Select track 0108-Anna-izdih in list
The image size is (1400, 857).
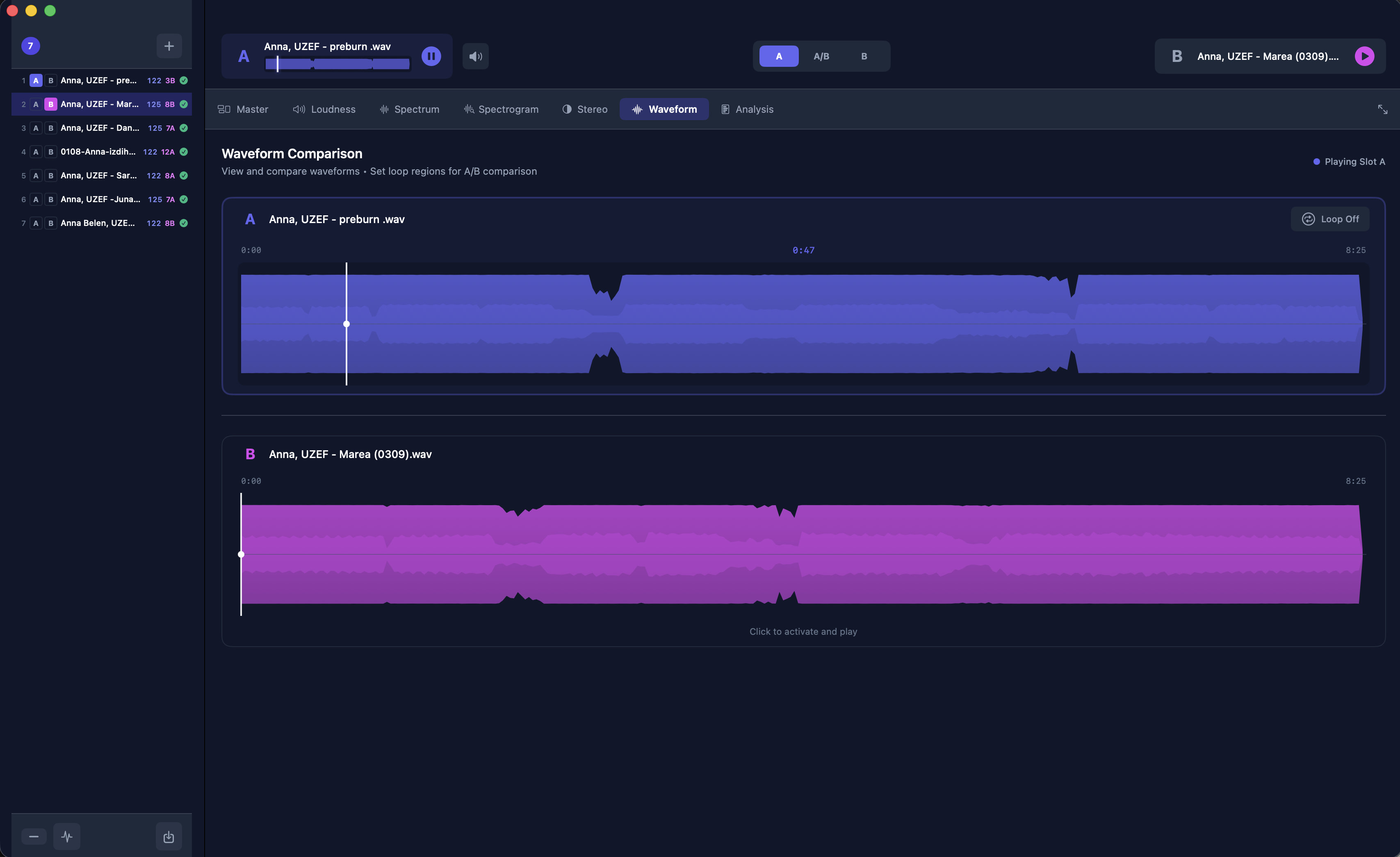98,152
